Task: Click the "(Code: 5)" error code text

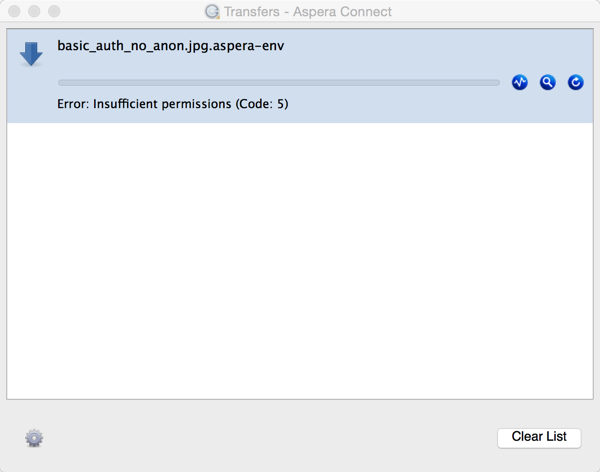Action: (262, 104)
